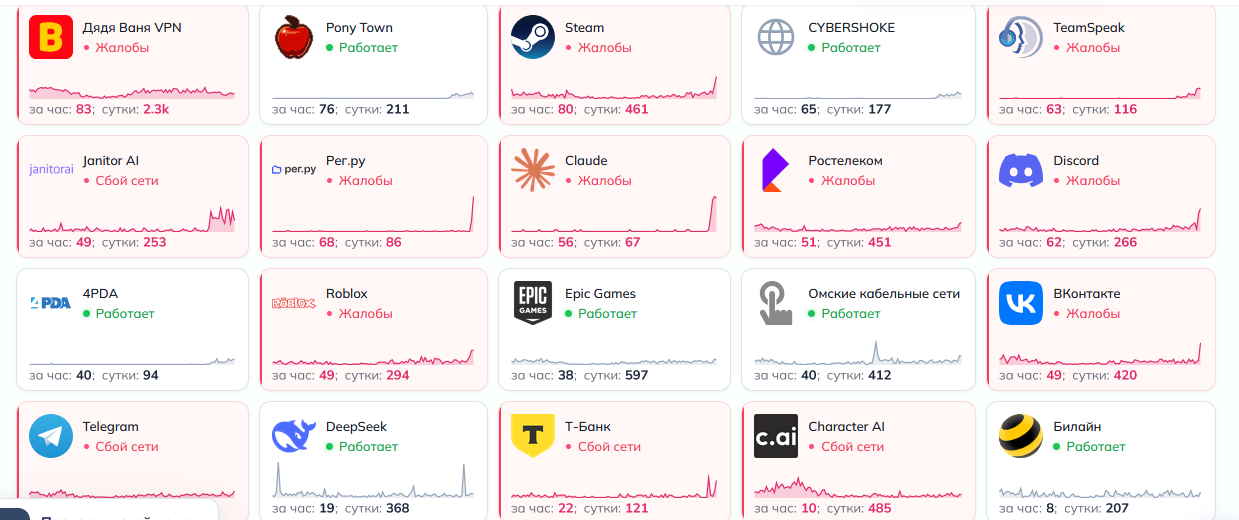Open the Epic Games logo icon
Image resolution: width=1239 pixels, height=520 pixels.
(x=533, y=303)
